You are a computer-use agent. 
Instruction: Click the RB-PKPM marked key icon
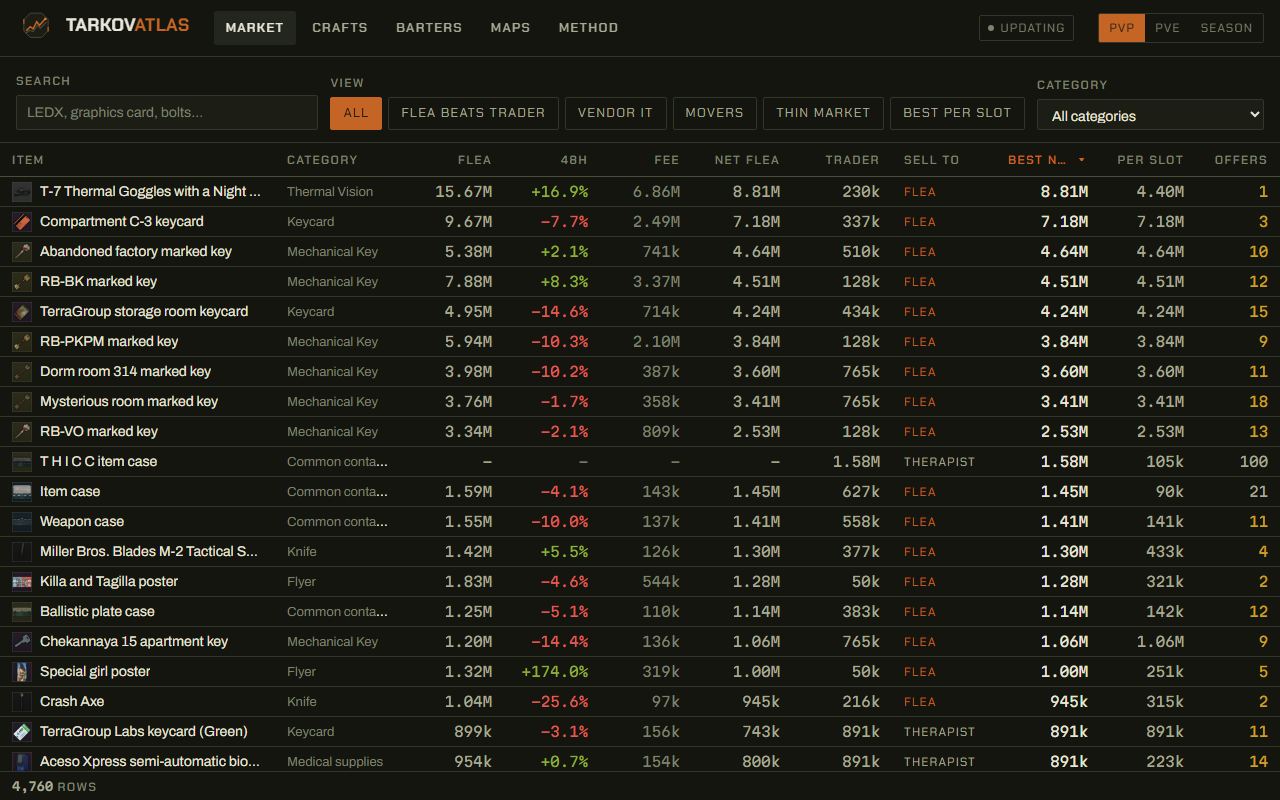pos(22,341)
